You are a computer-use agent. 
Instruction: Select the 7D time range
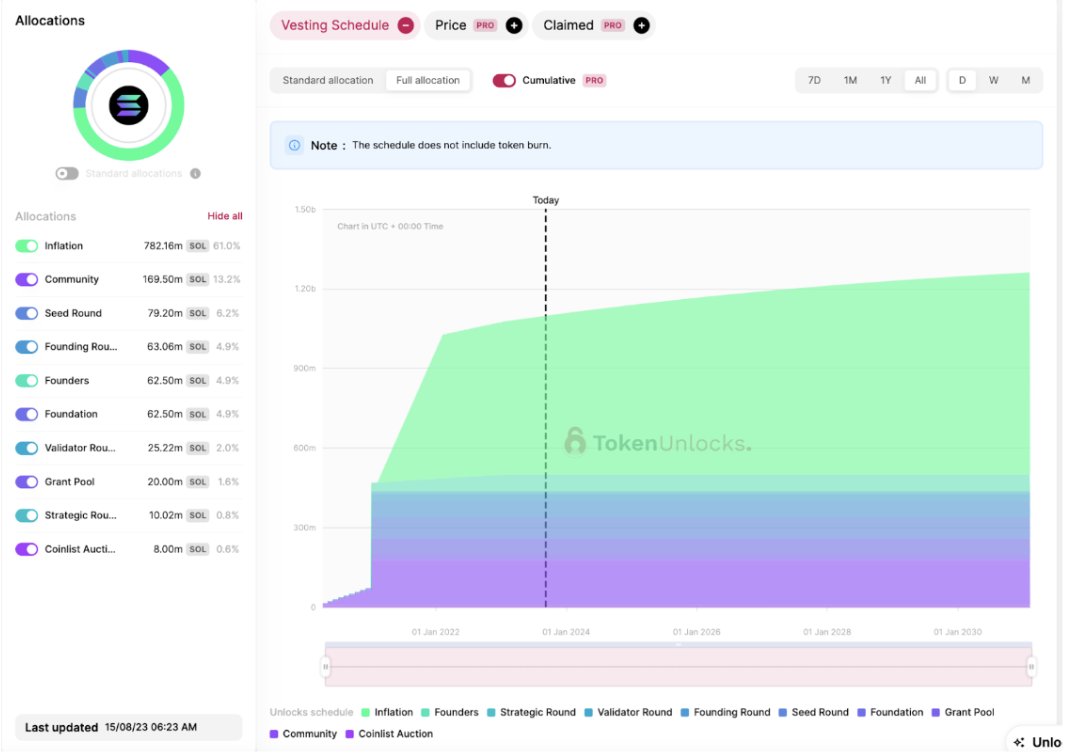pyautogui.click(x=814, y=79)
